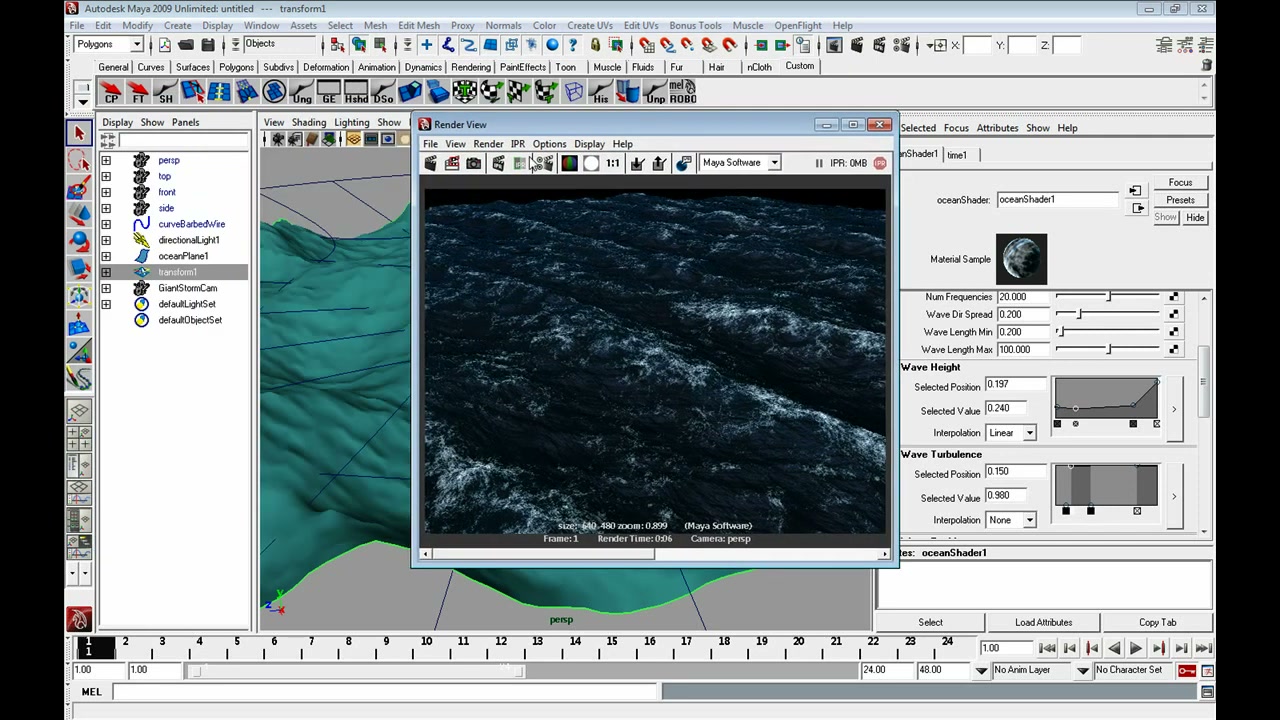
Task: Click the Focus button in Attribute Editor
Action: [x=1180, y=183]
